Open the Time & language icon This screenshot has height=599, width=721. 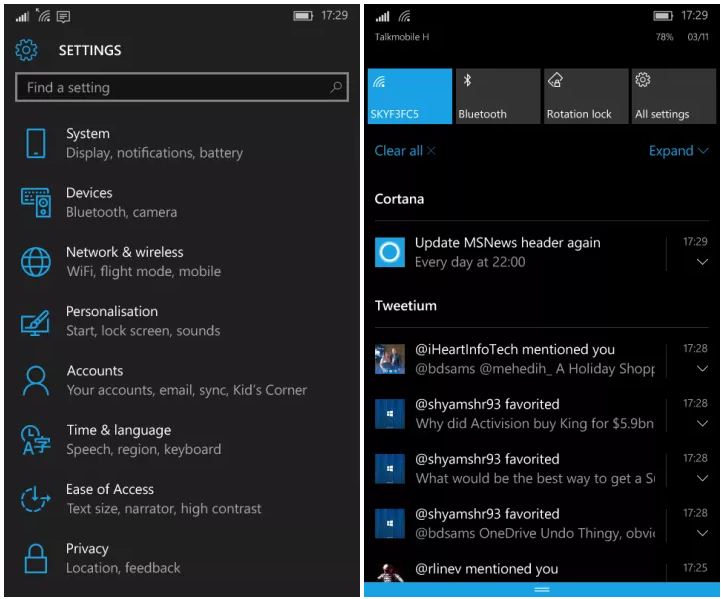35,440
